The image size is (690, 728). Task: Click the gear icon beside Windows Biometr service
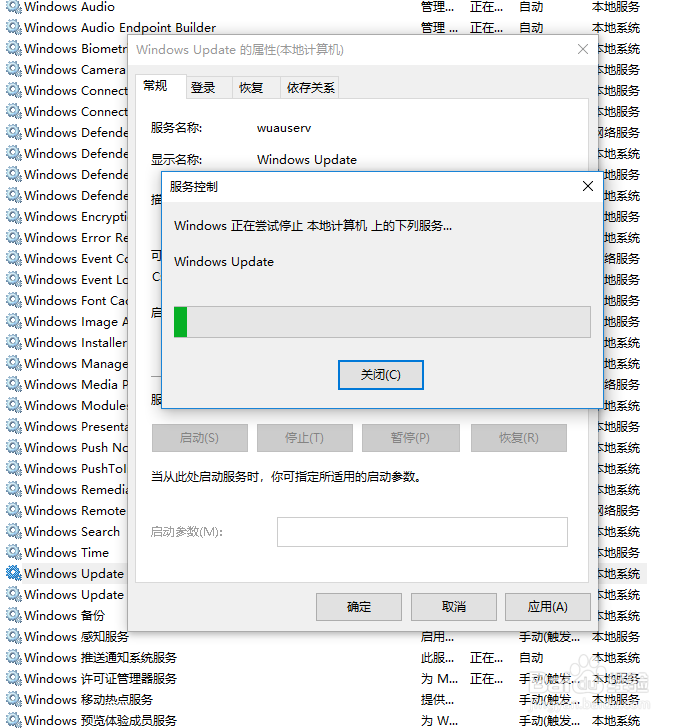tap(13, 48)
